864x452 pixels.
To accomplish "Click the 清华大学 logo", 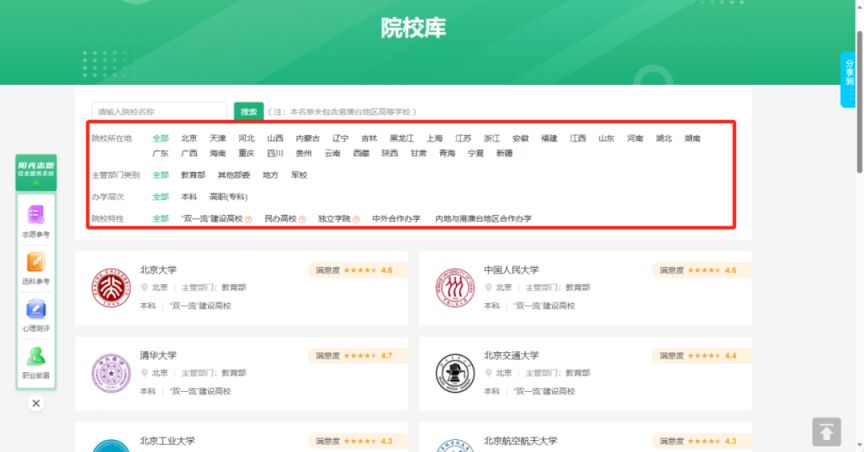I will tap(111, 373).
